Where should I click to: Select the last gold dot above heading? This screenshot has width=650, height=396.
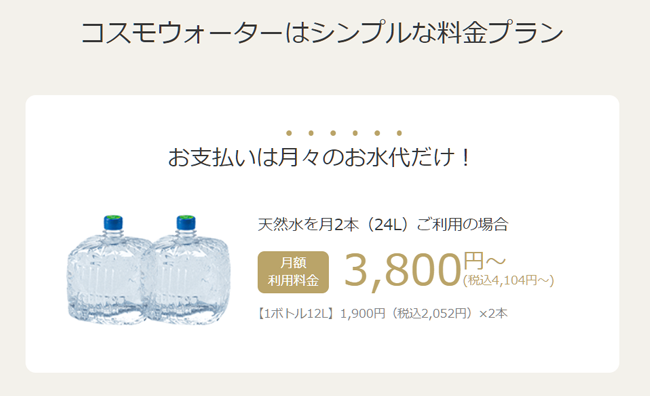tap(399, 133)
